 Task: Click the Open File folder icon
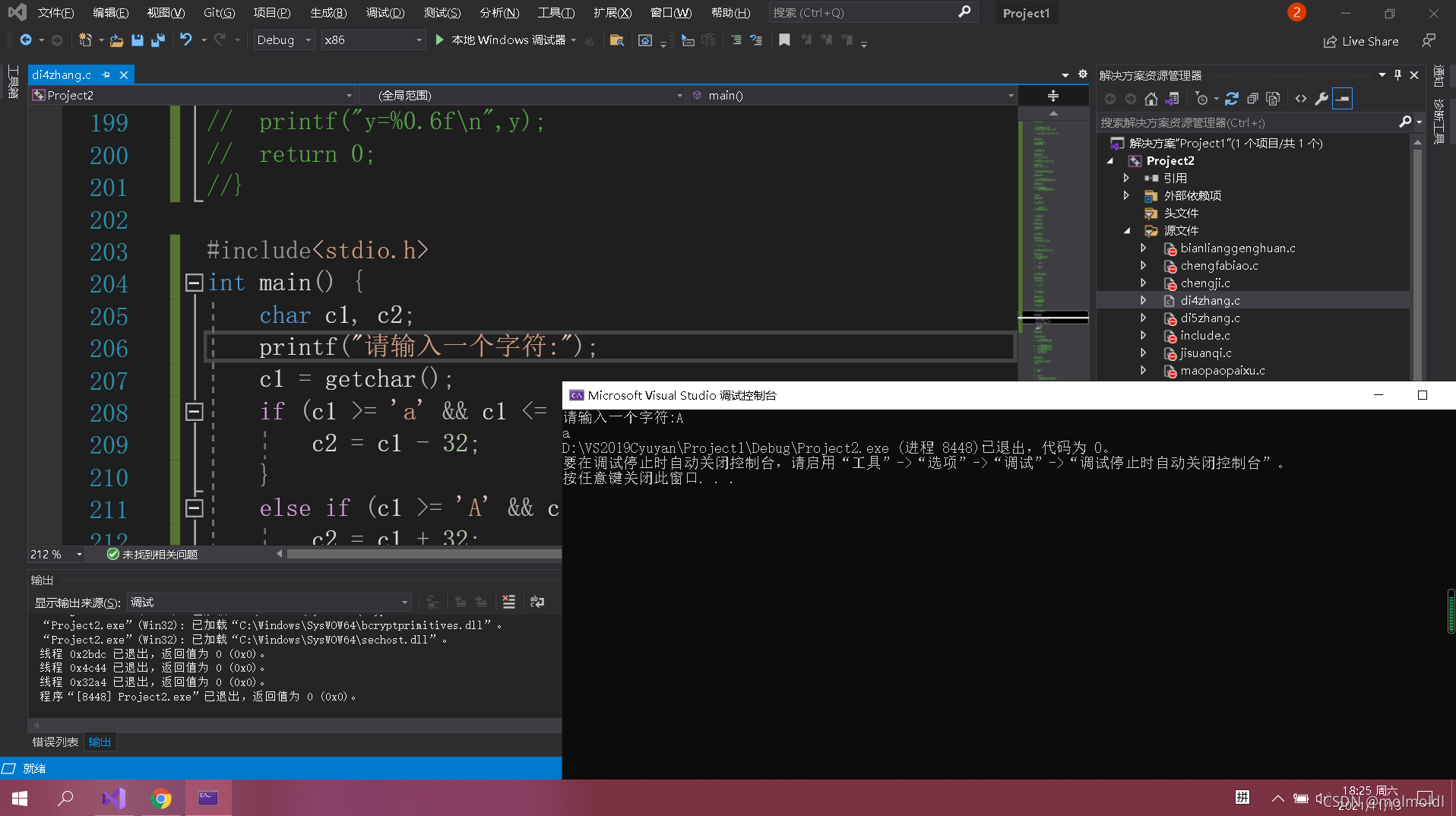[116, 40]
